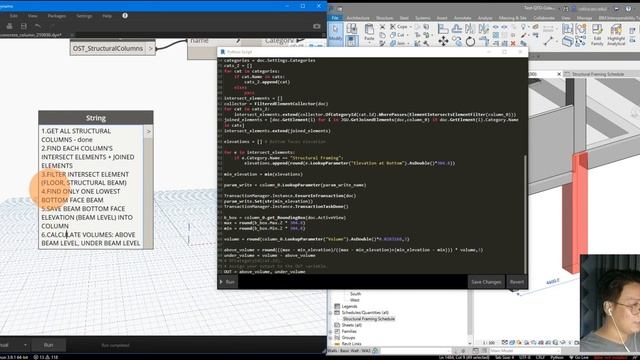
Task: Click Revert in the Python editor
Action: click(516, 282)
